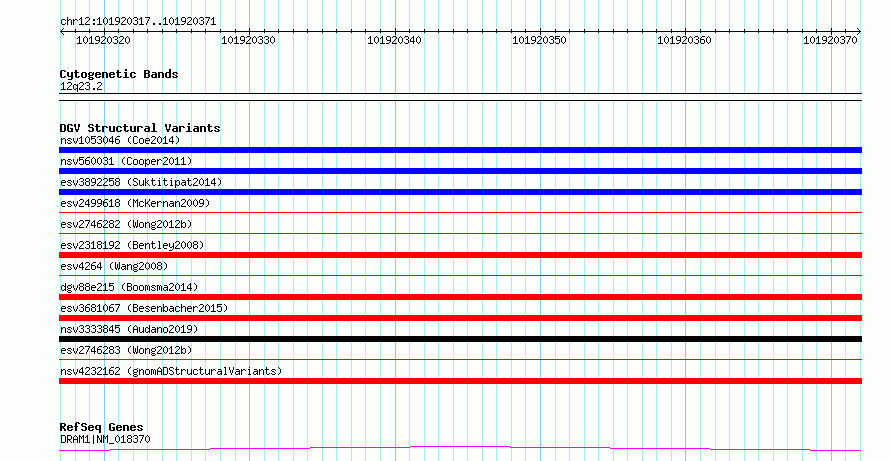Click the red bar under dgv88e215
This screenshot has height=461, width=890.
pos(460,297)
